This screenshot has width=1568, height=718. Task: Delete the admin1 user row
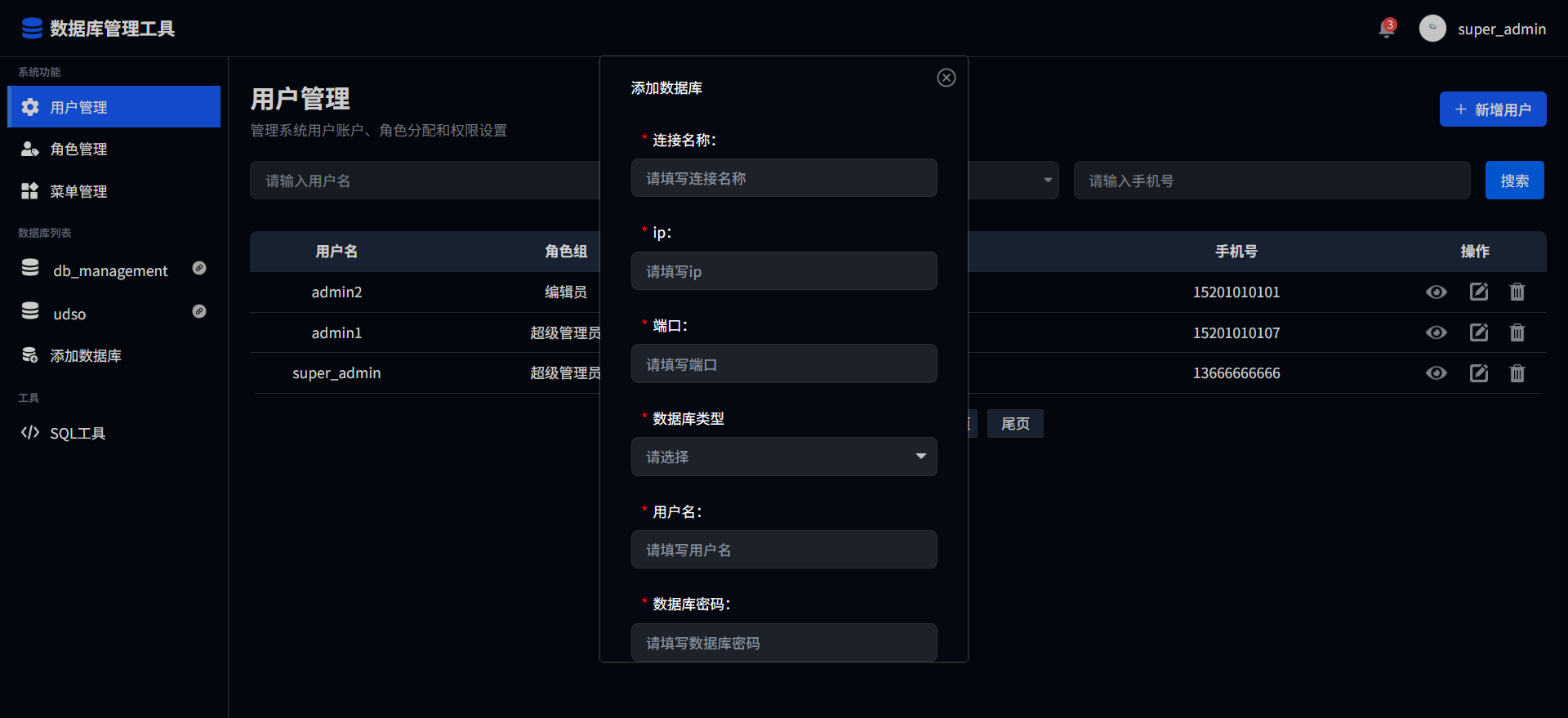click(1517, 332)
